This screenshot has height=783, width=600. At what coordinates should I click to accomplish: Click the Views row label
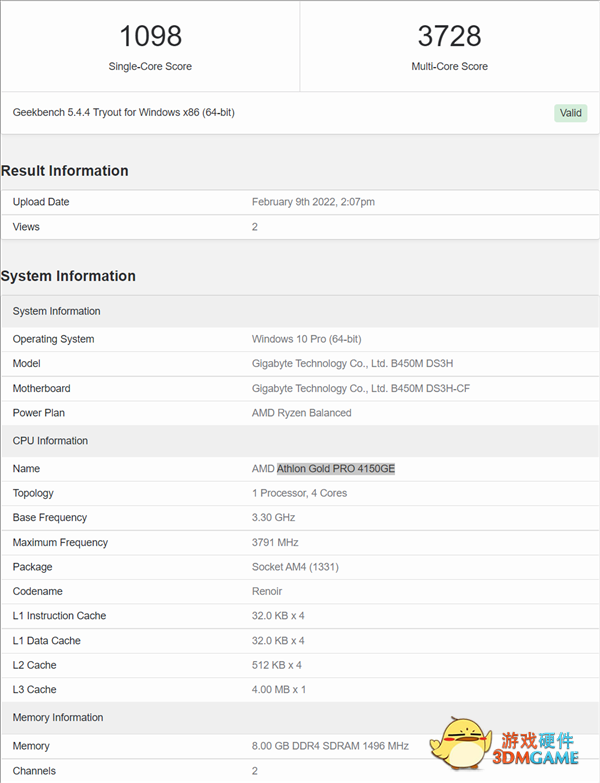click(26, 227)
